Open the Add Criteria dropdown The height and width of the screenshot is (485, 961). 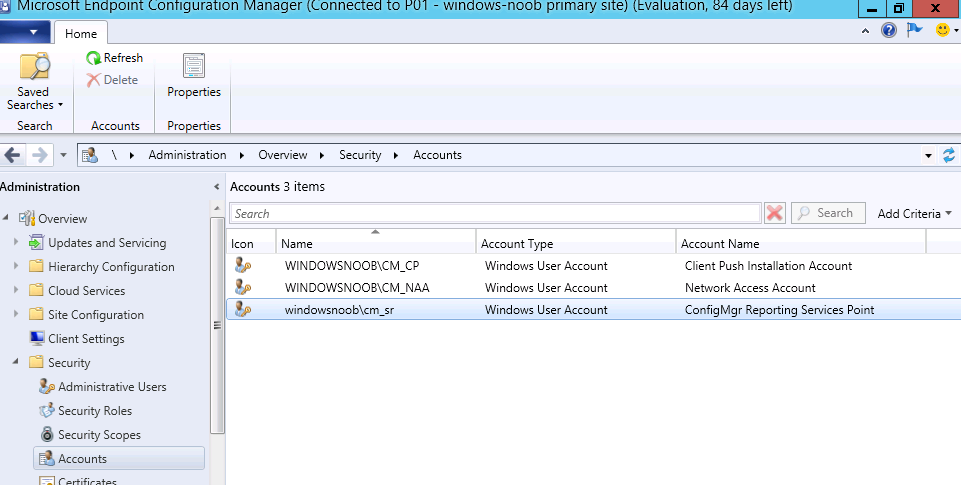click(914, 213)
